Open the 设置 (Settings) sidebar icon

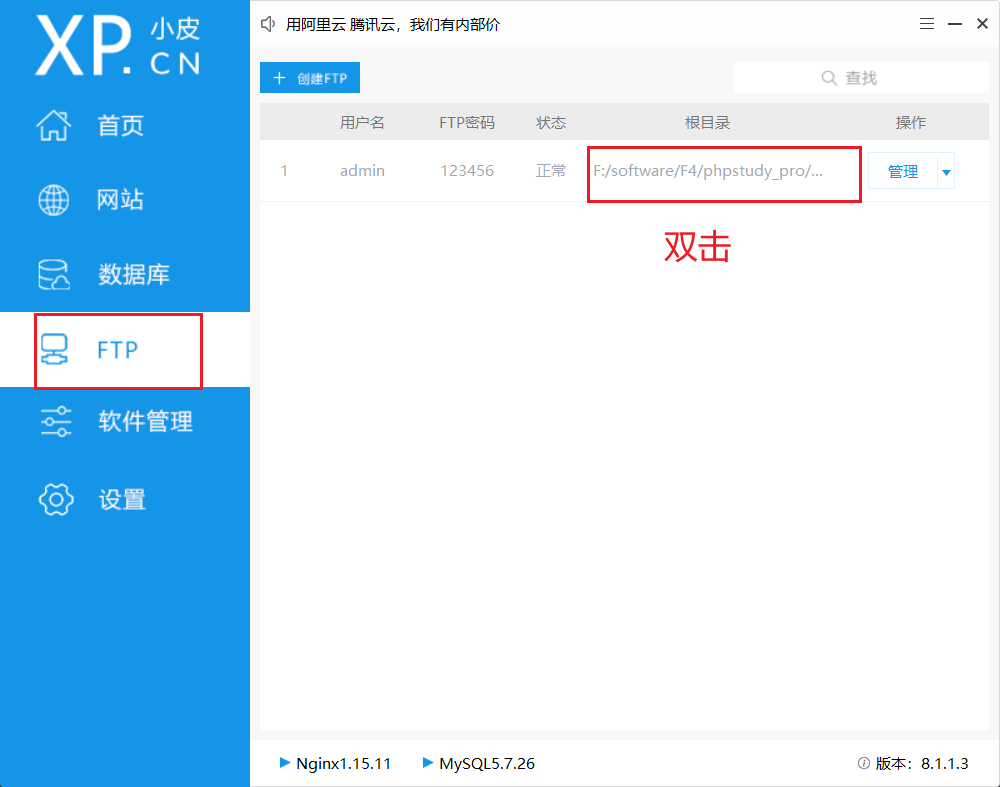point(55,499)
